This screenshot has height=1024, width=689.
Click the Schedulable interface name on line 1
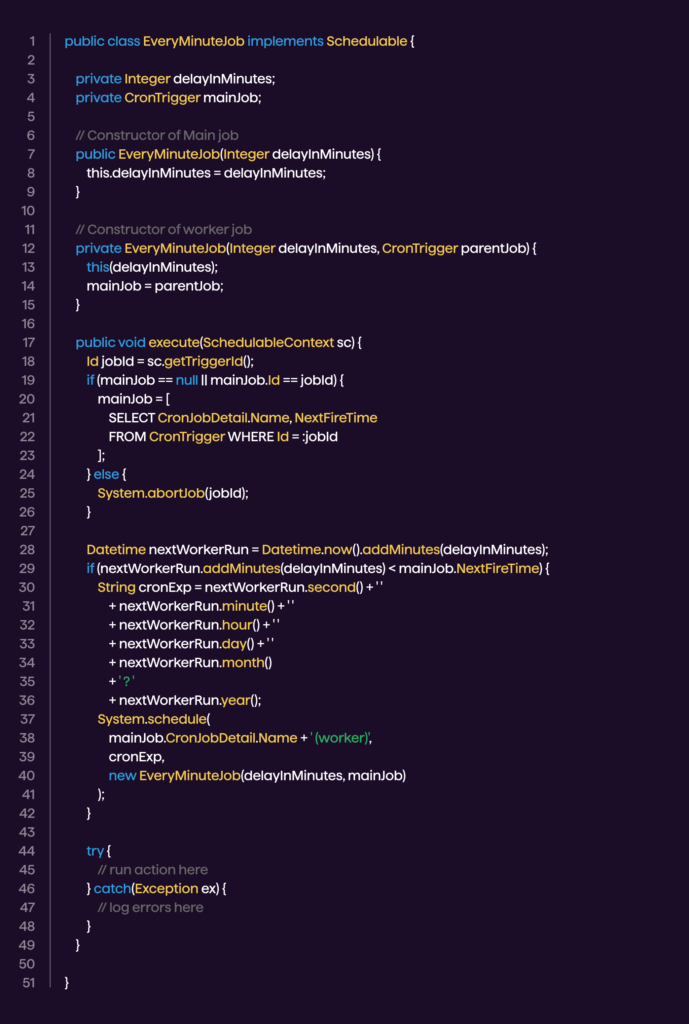366,41
